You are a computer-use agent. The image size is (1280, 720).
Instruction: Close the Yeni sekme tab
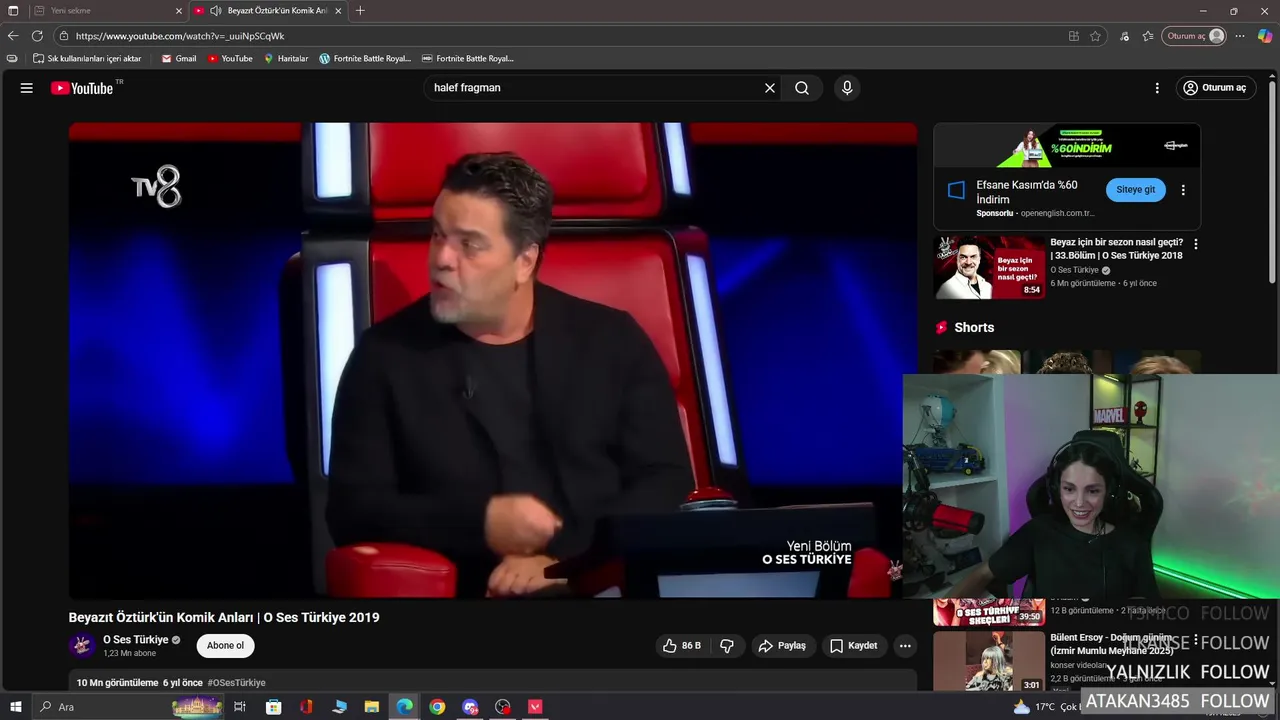click(179, 11)
